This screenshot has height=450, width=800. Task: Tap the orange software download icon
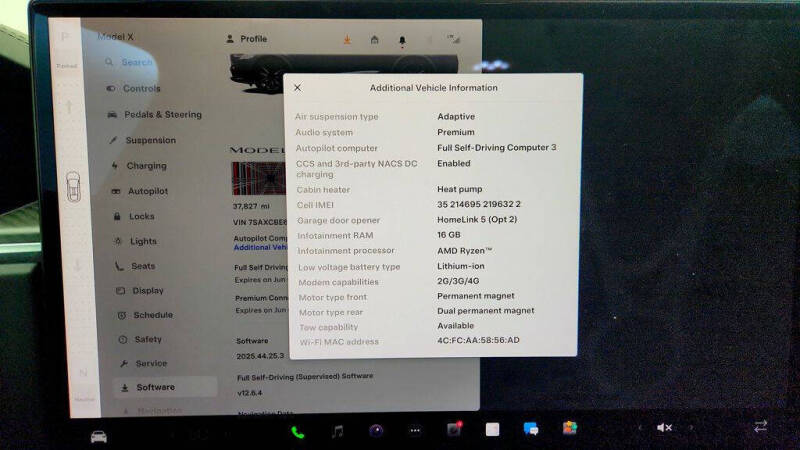347,40
